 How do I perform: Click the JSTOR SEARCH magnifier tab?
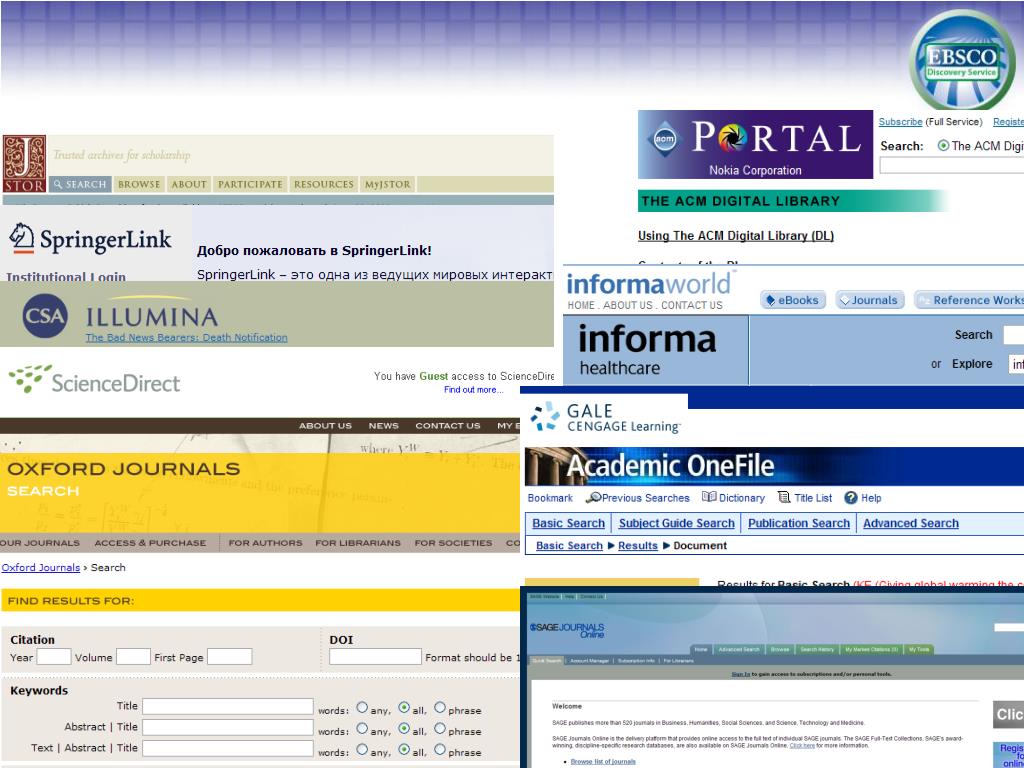[x=79, y=184]
